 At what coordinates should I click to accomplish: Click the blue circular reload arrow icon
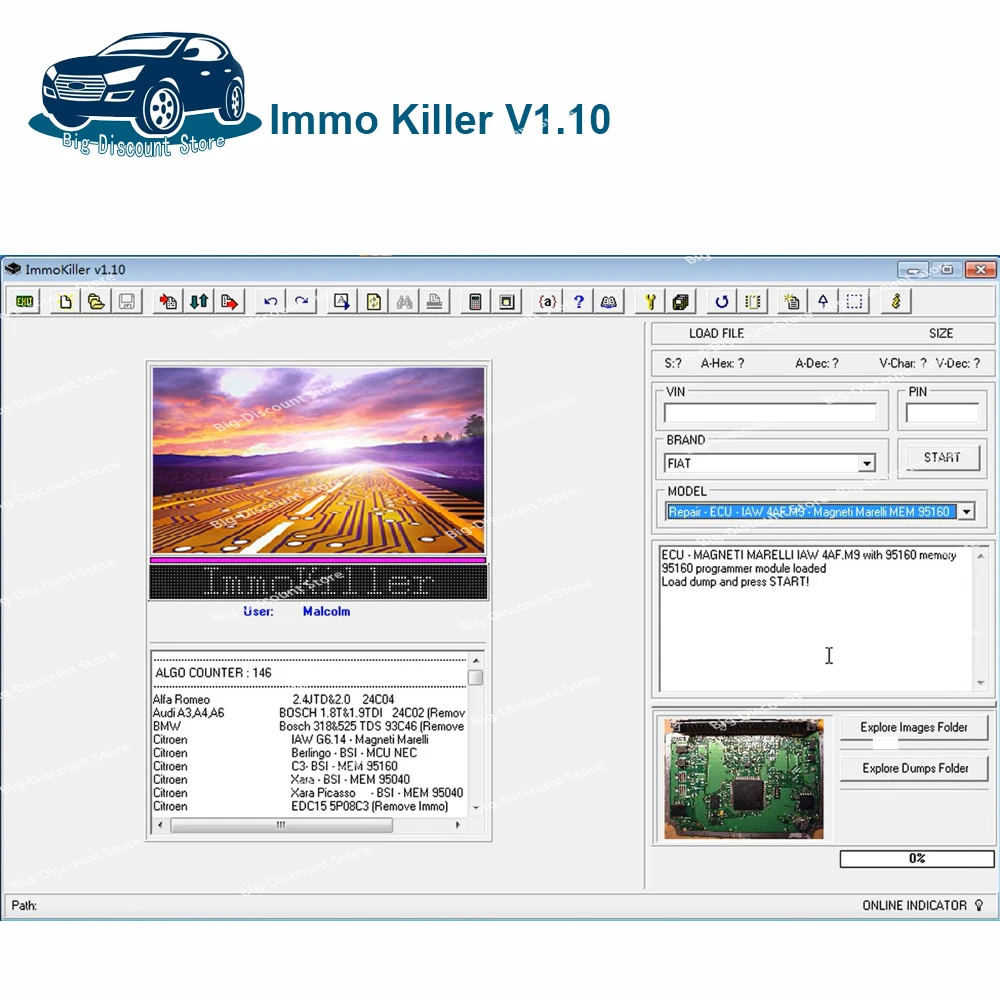tap(722, 301)
